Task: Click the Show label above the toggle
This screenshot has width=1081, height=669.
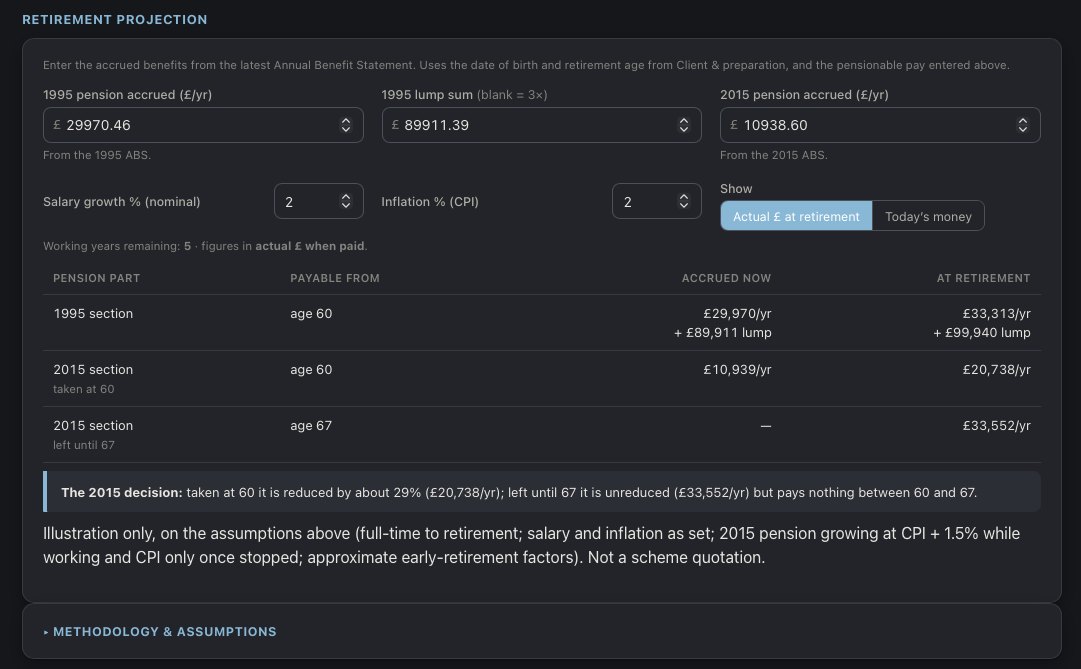Action: pyautogui.click(x=736, y=188)
